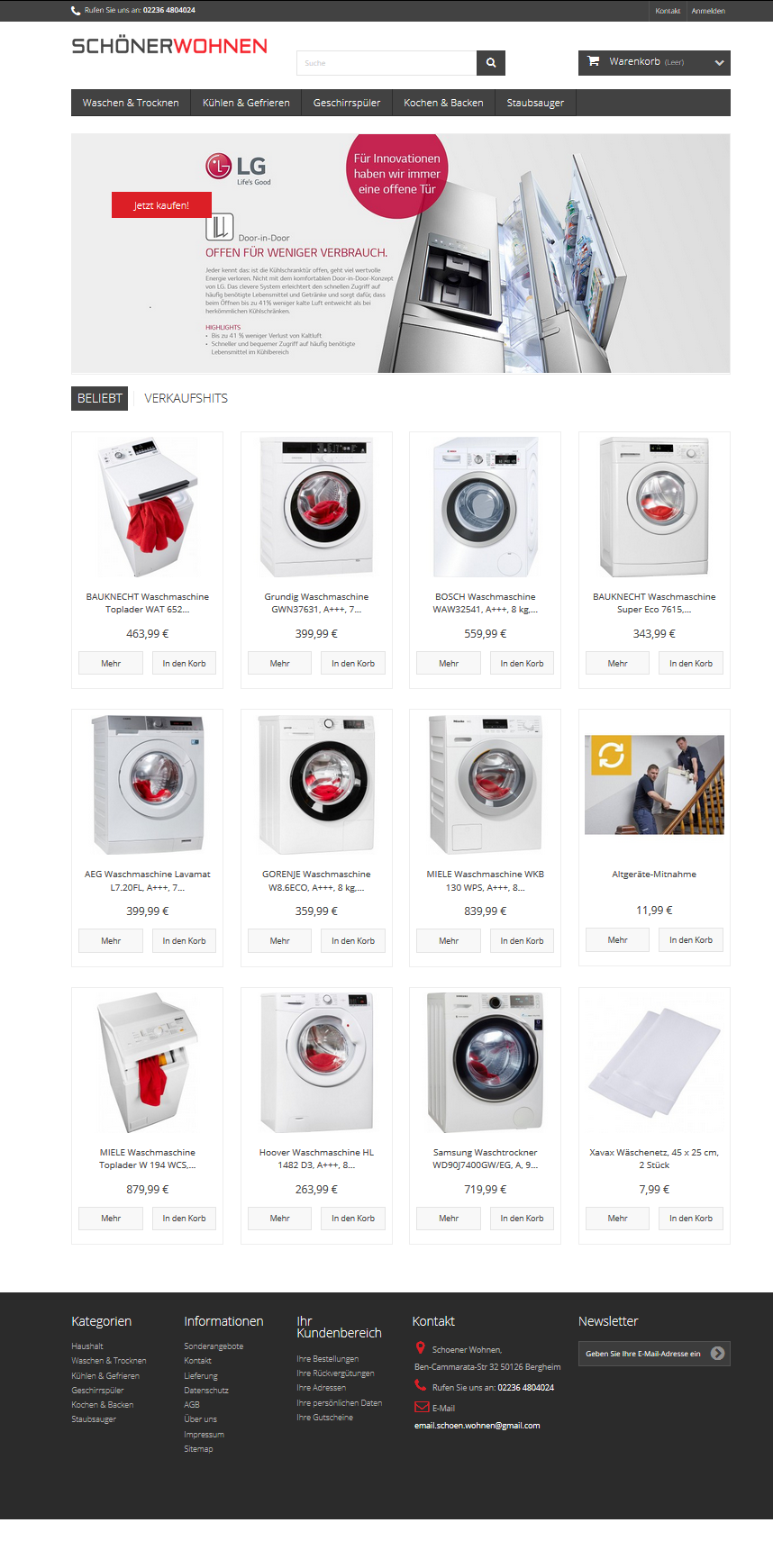Screen dimensions: 773x1568
Task: Click the Suche search input field
Action: [x=386, y=63]
